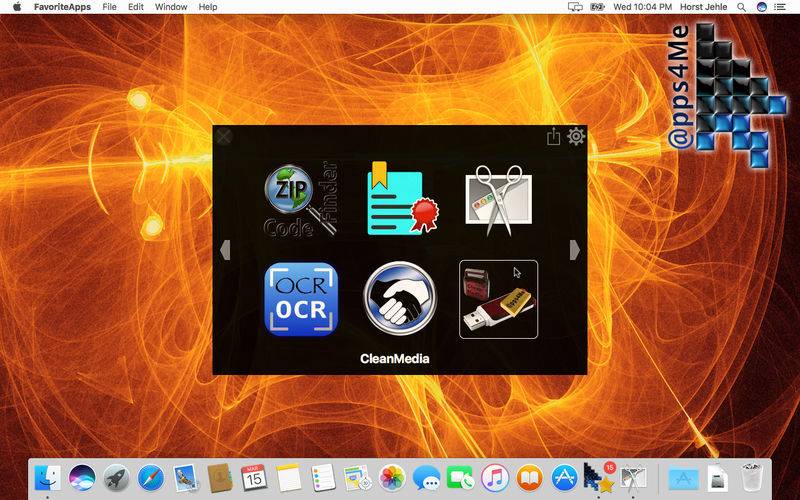Go to next page with right arrow

tap(574, 249)
